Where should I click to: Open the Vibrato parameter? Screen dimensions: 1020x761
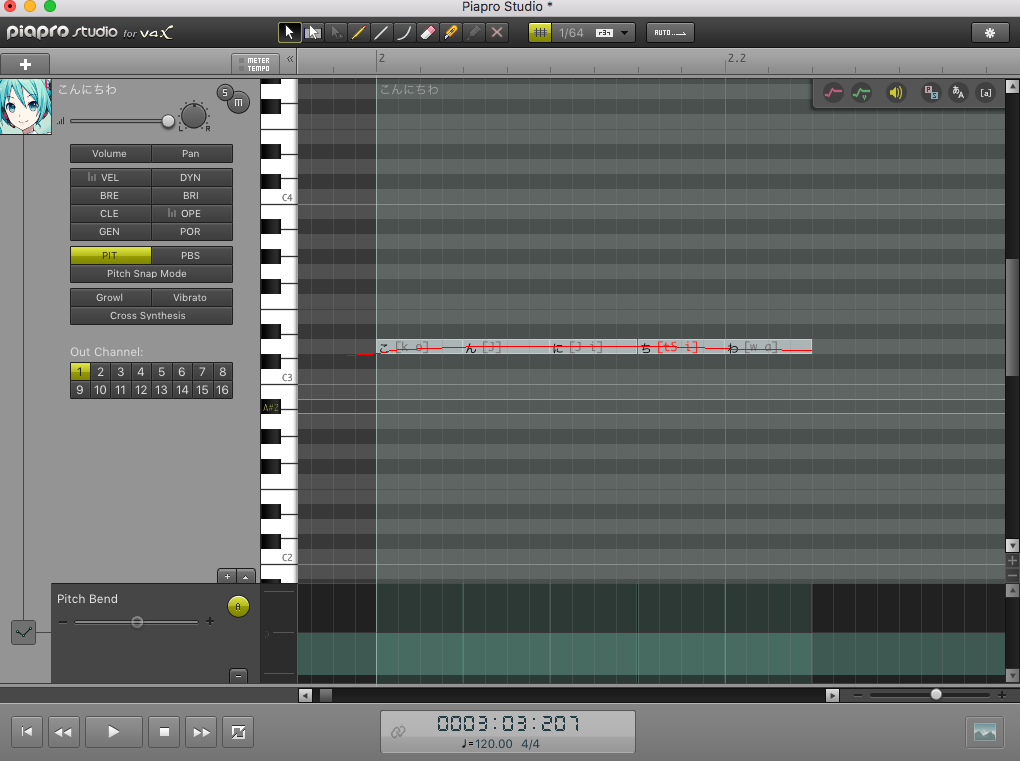tap(191, 297)
